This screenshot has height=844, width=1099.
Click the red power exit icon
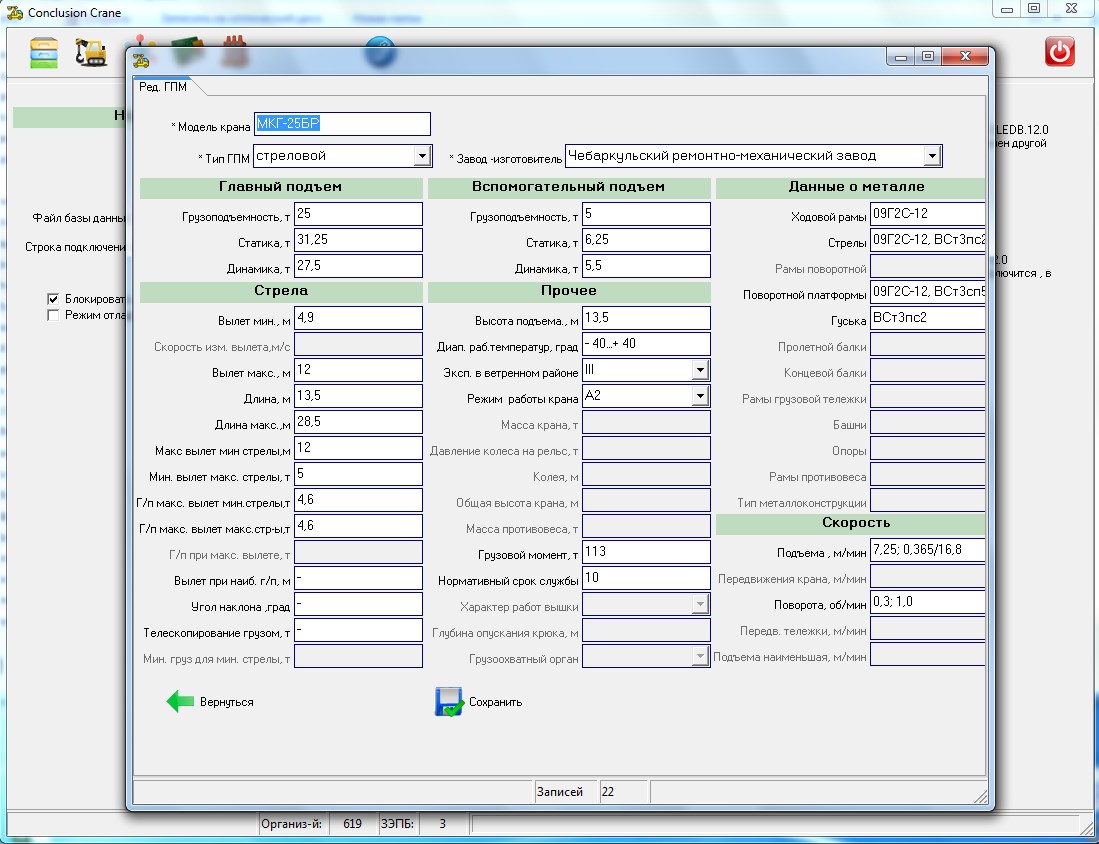point(1059,52)
